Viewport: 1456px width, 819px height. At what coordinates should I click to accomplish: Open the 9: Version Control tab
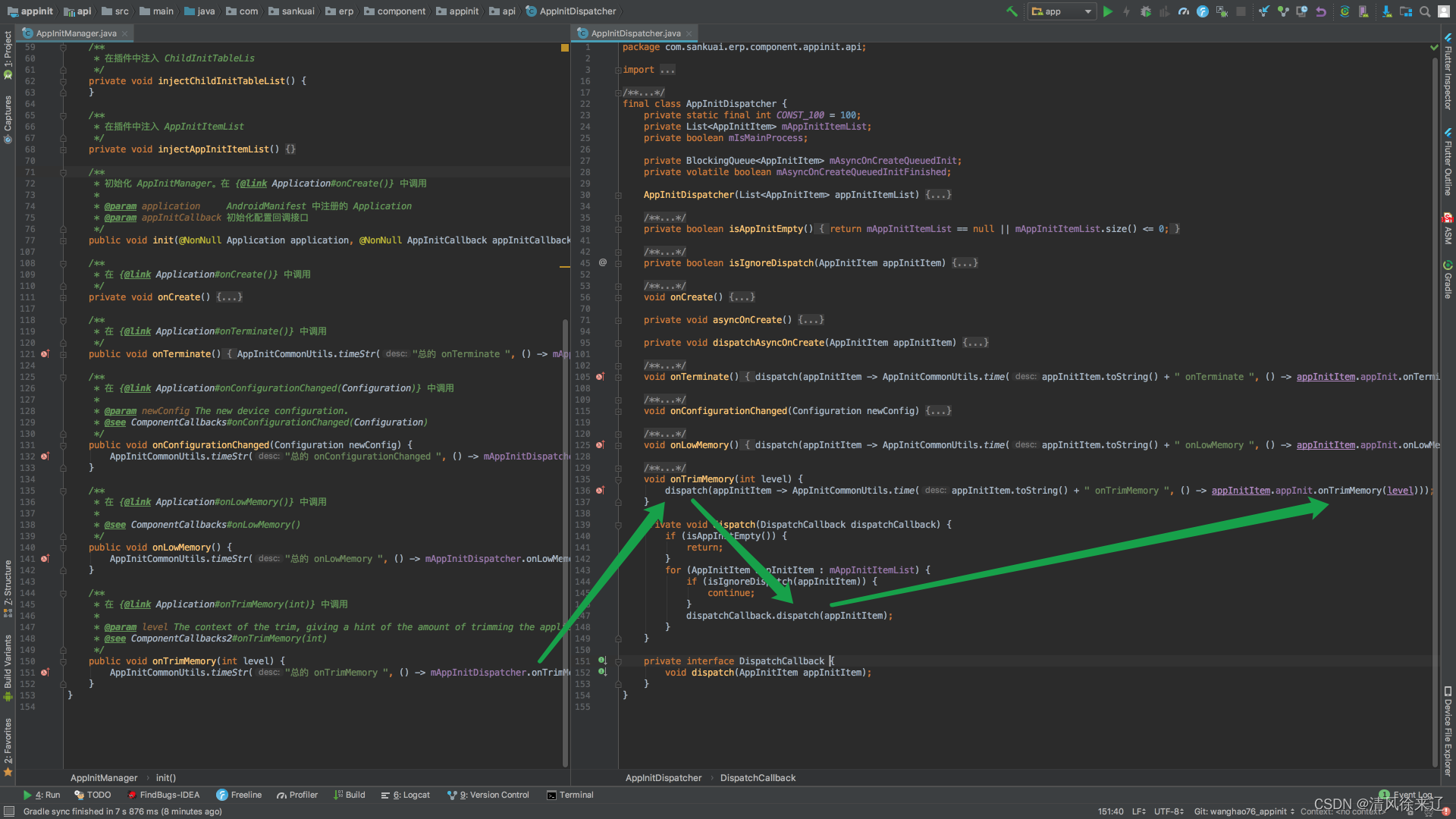point(488,795)
